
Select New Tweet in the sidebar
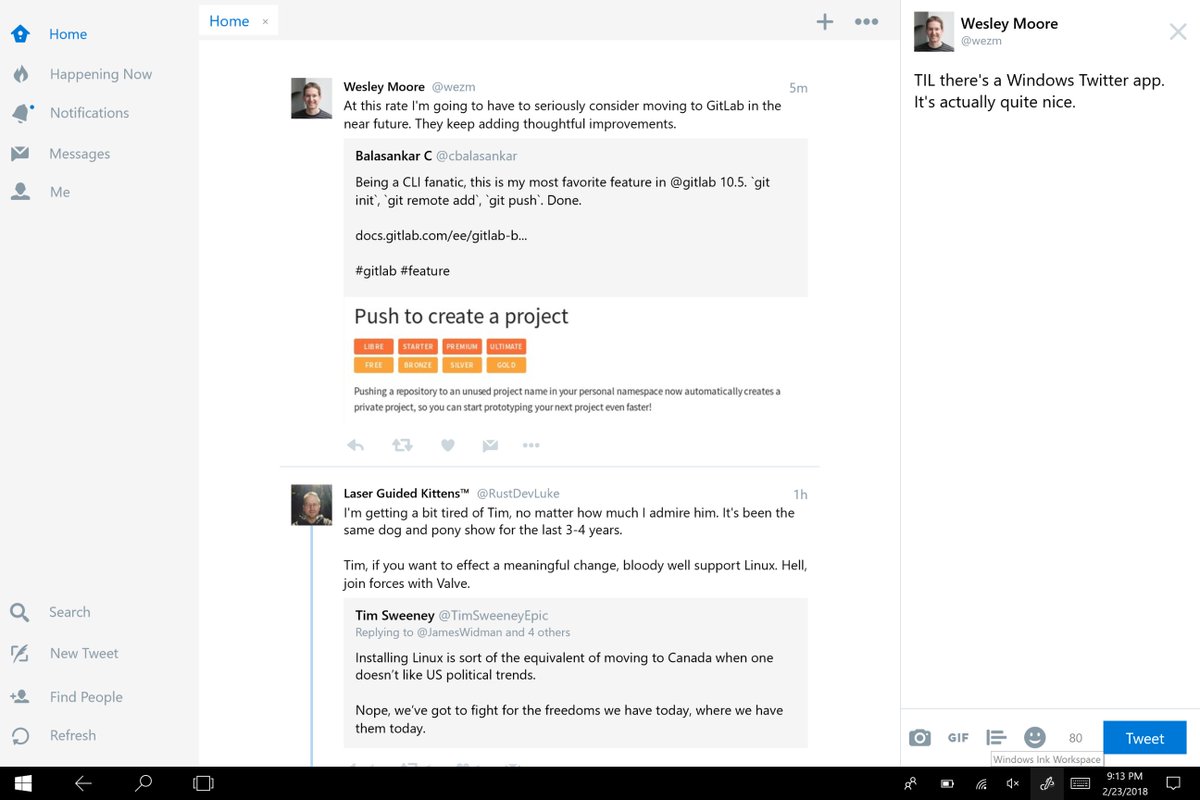[84, 653]
